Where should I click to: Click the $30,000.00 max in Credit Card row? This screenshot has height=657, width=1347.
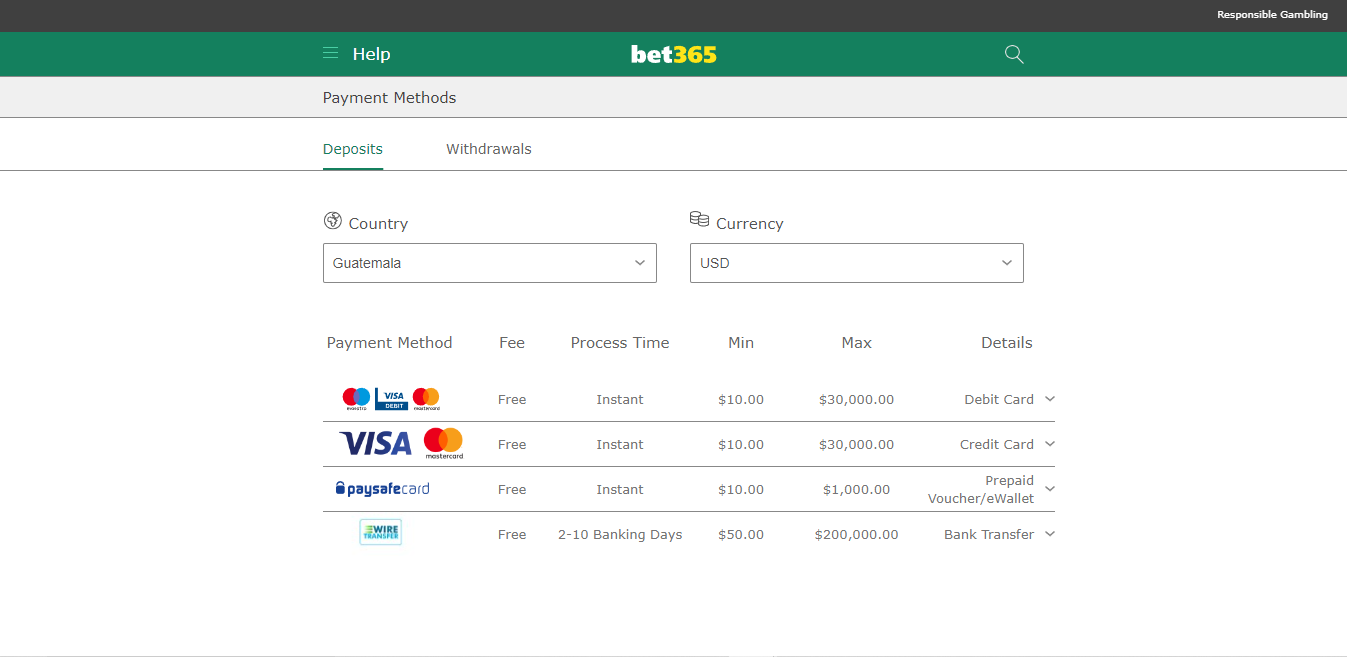point(857,444)
